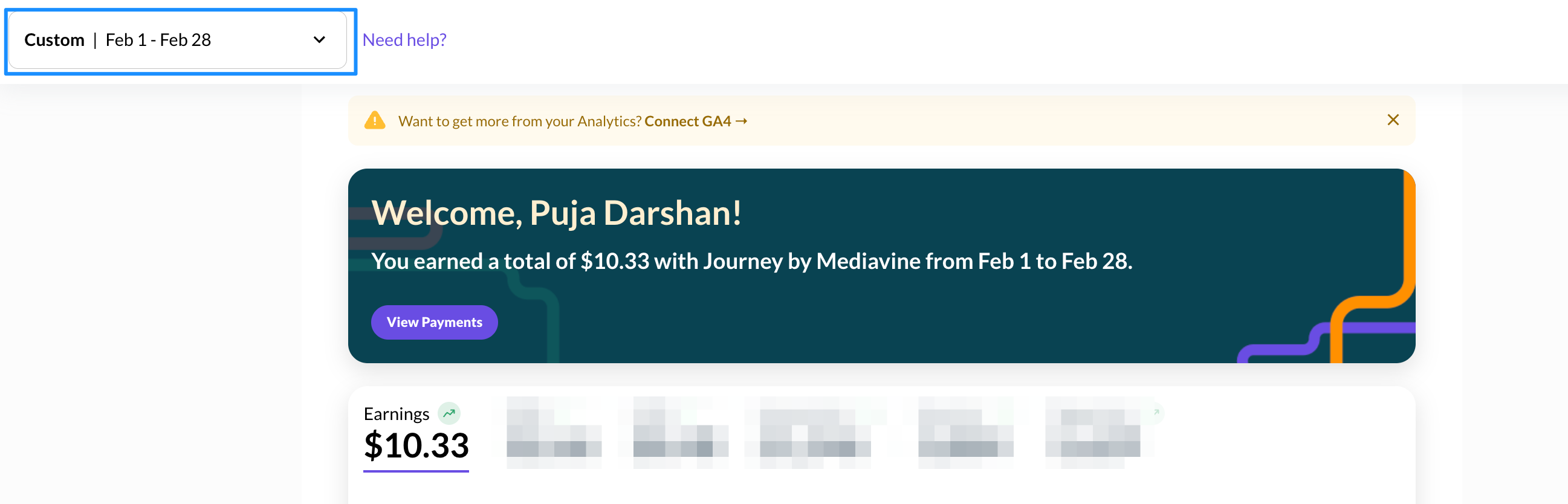Click the faded trend icon on last metric

(x=1156, y=412)
